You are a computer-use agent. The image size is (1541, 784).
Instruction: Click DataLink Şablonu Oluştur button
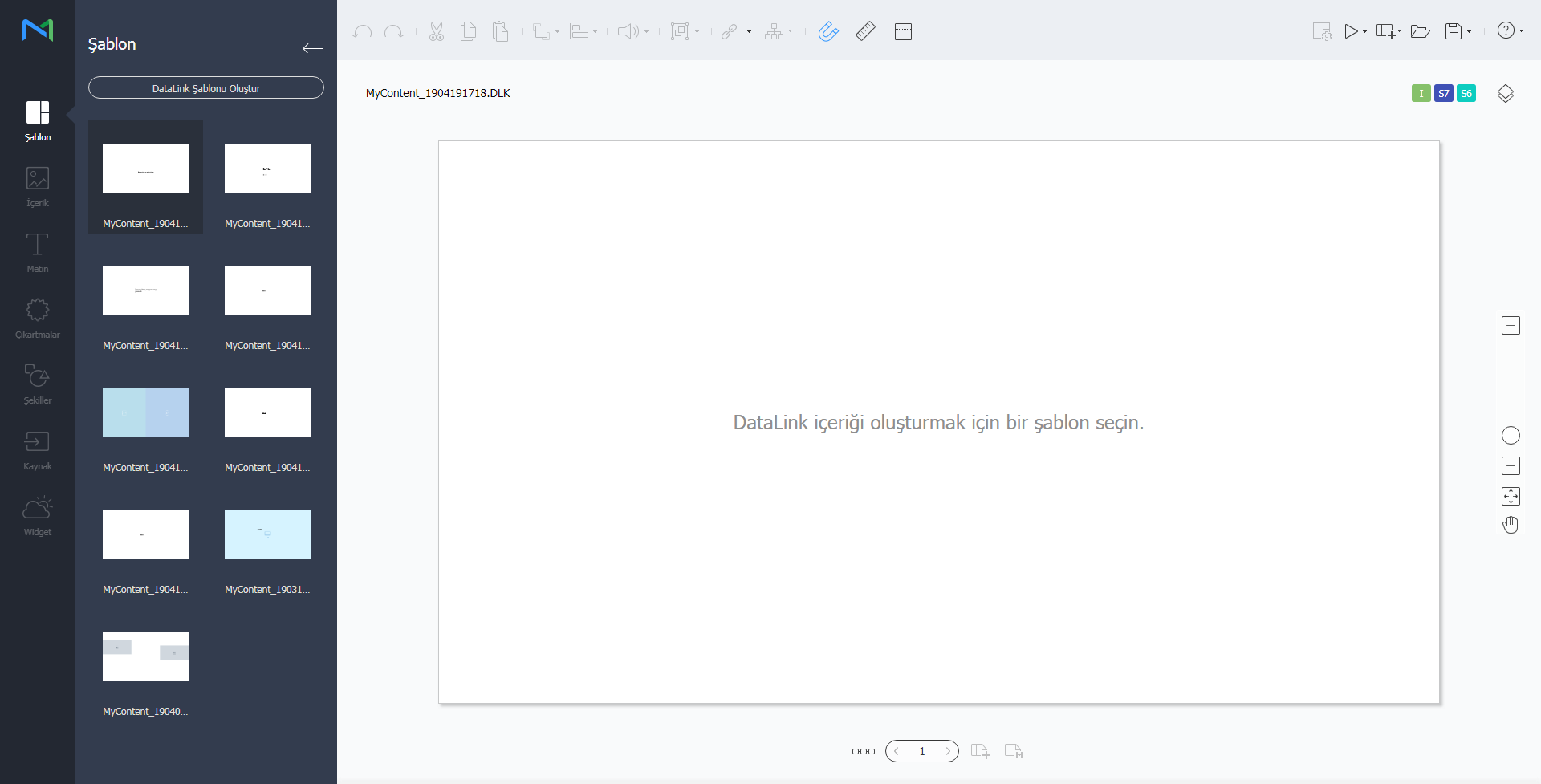pos(206,88)
